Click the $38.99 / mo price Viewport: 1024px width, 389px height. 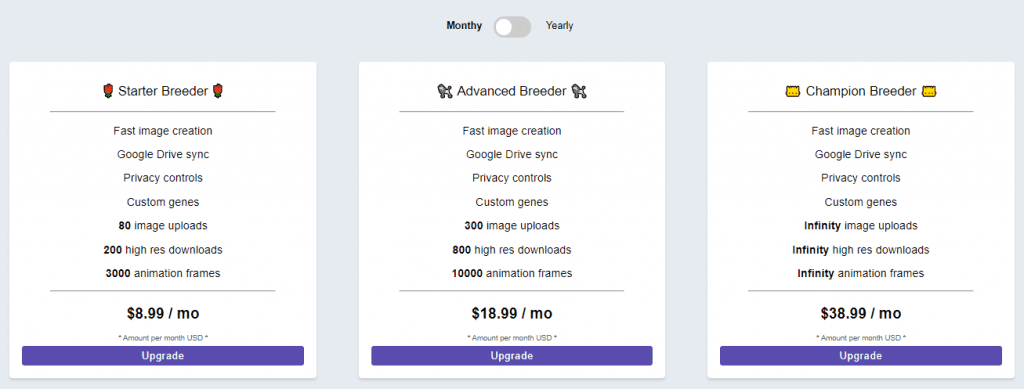pyautogui.click(x=861, y=313)
